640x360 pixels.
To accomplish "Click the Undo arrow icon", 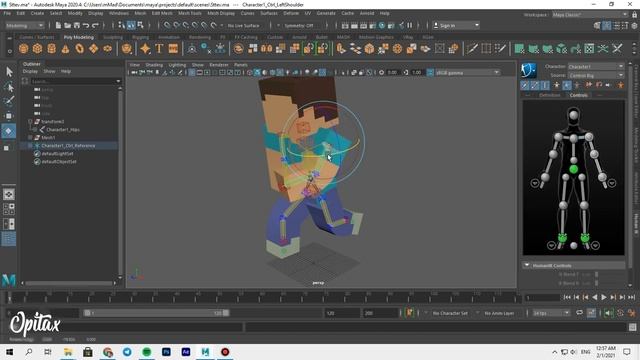I will click(x=86, y=25).
